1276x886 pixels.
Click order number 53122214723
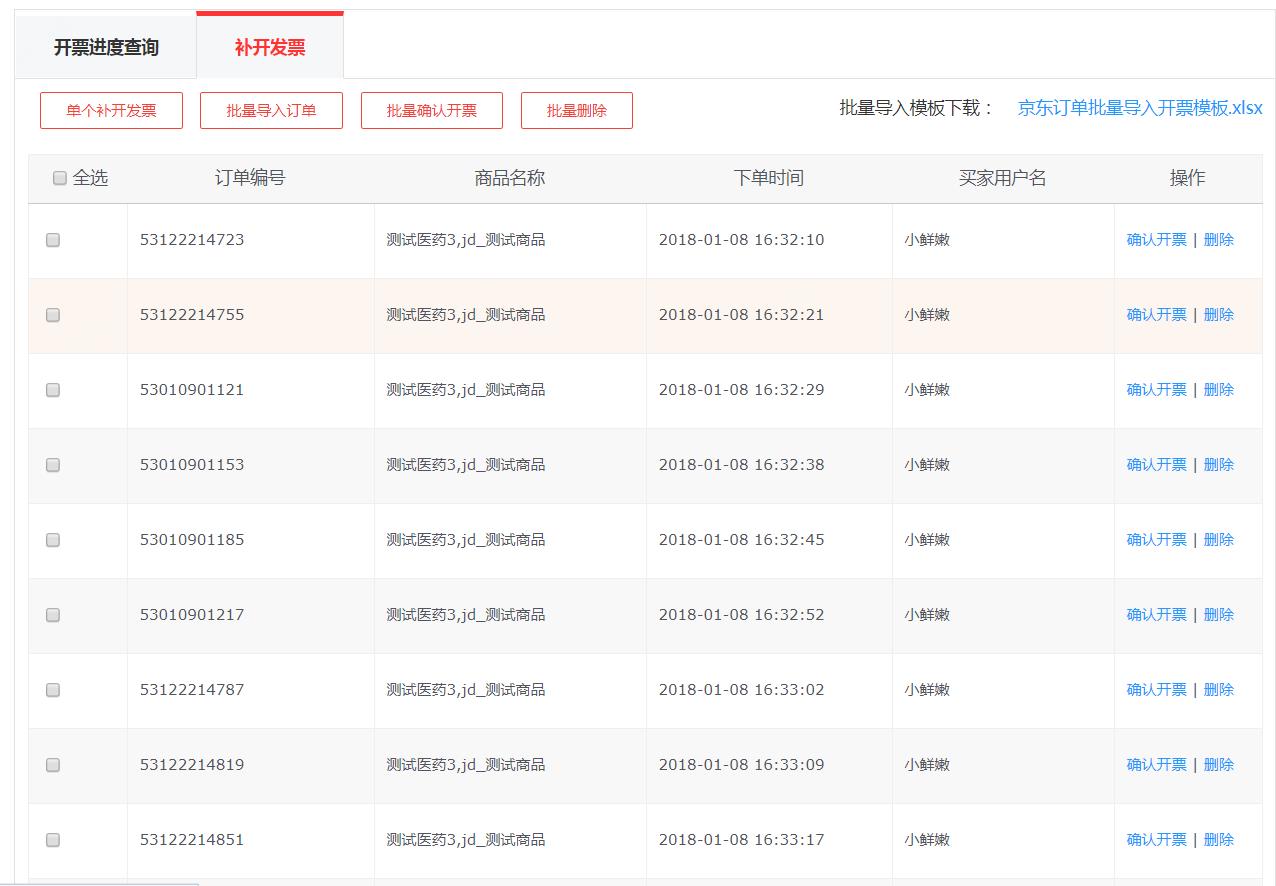tap(192, 240)
